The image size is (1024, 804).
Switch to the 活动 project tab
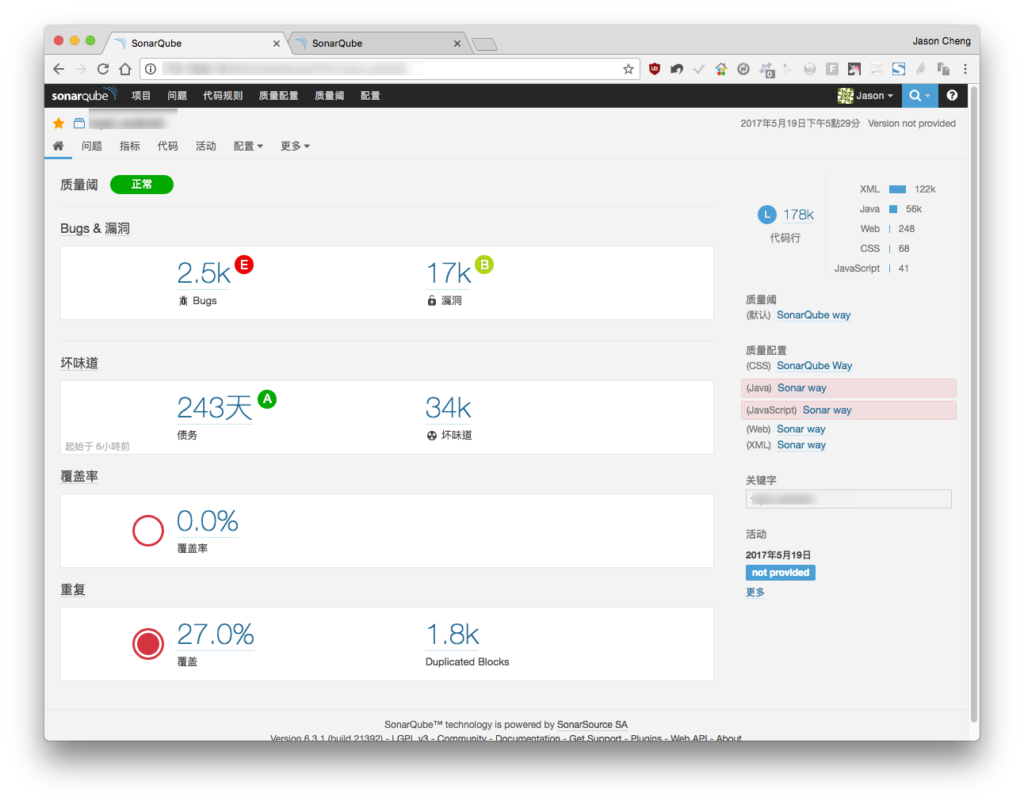click(206, 146)
